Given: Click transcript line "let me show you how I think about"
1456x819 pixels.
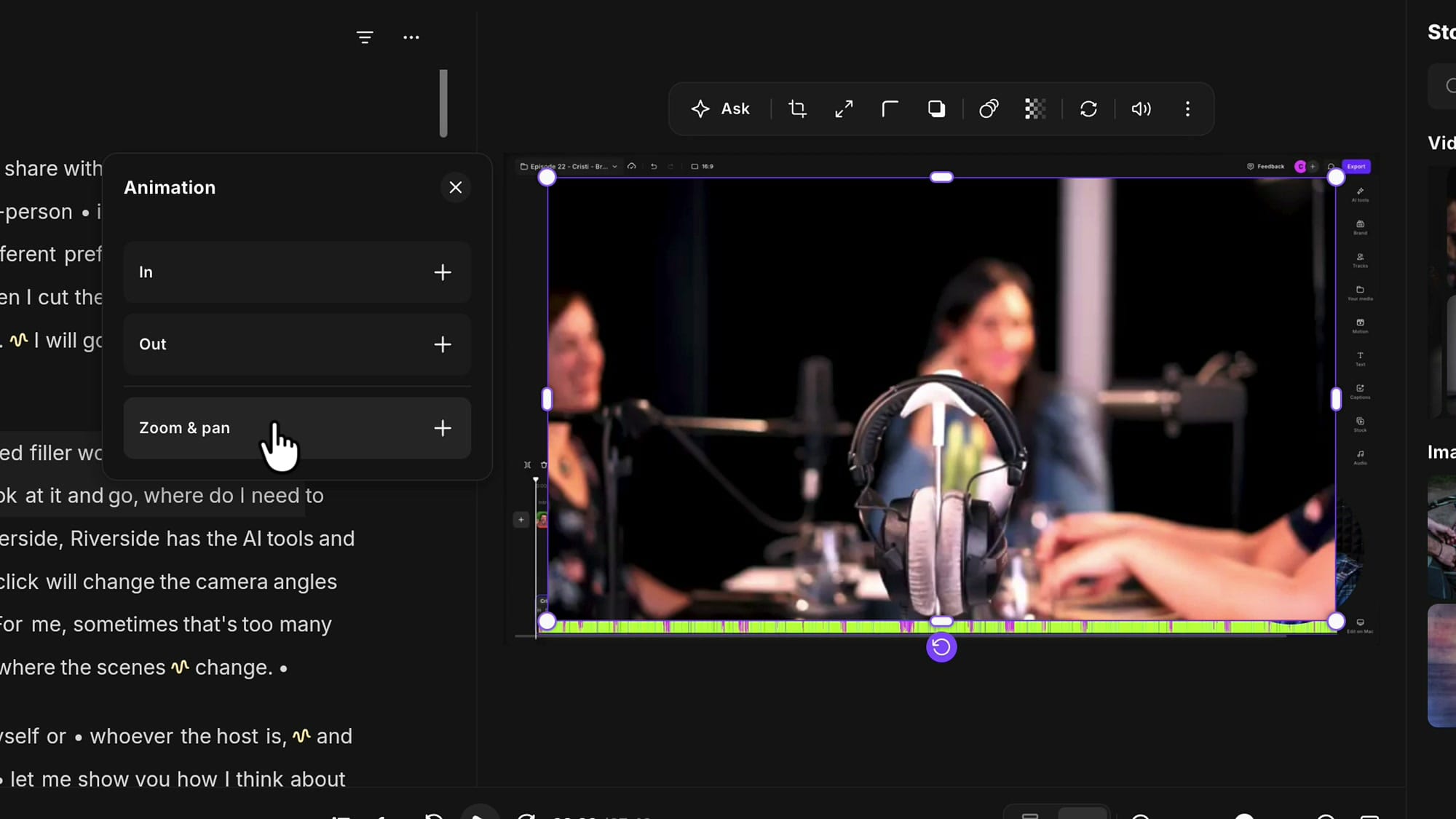Looking at the screenshot, I should [178, 779].
